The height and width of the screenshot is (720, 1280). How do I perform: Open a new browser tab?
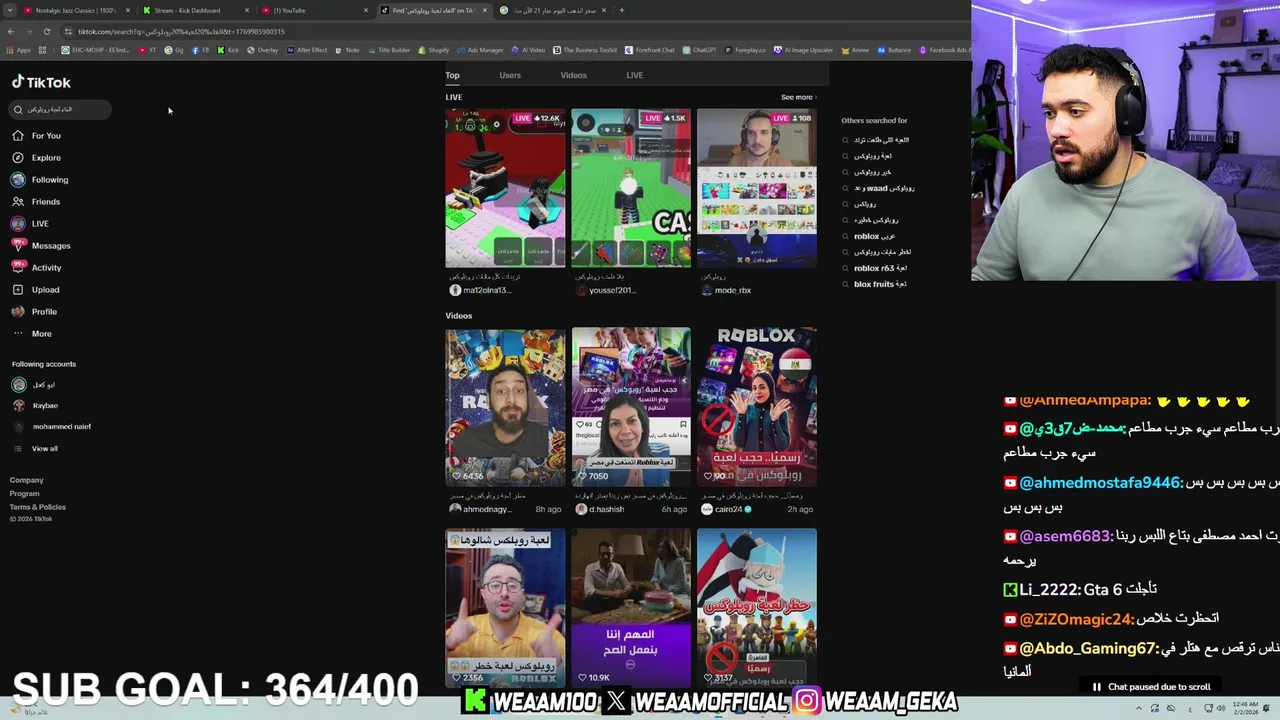[x=621, y=10]
